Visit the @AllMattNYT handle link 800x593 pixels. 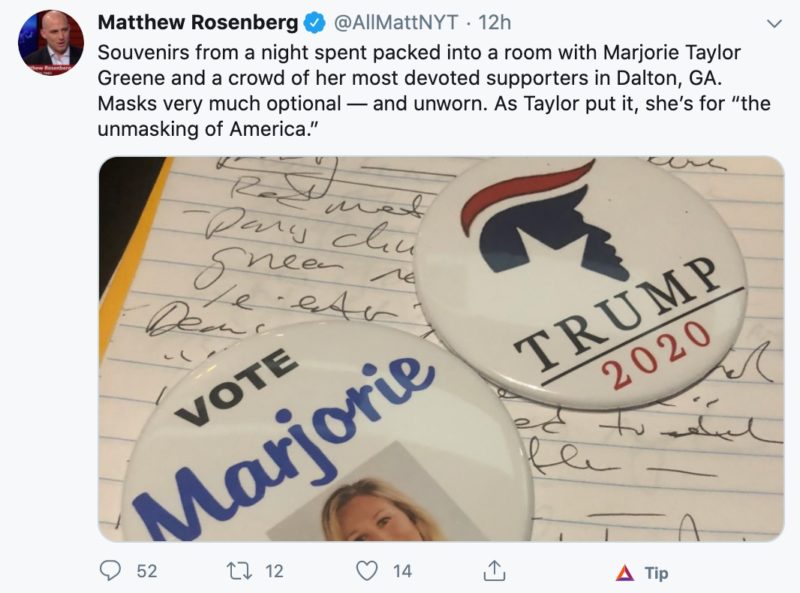pyautogui.click(x=375, y=22)
